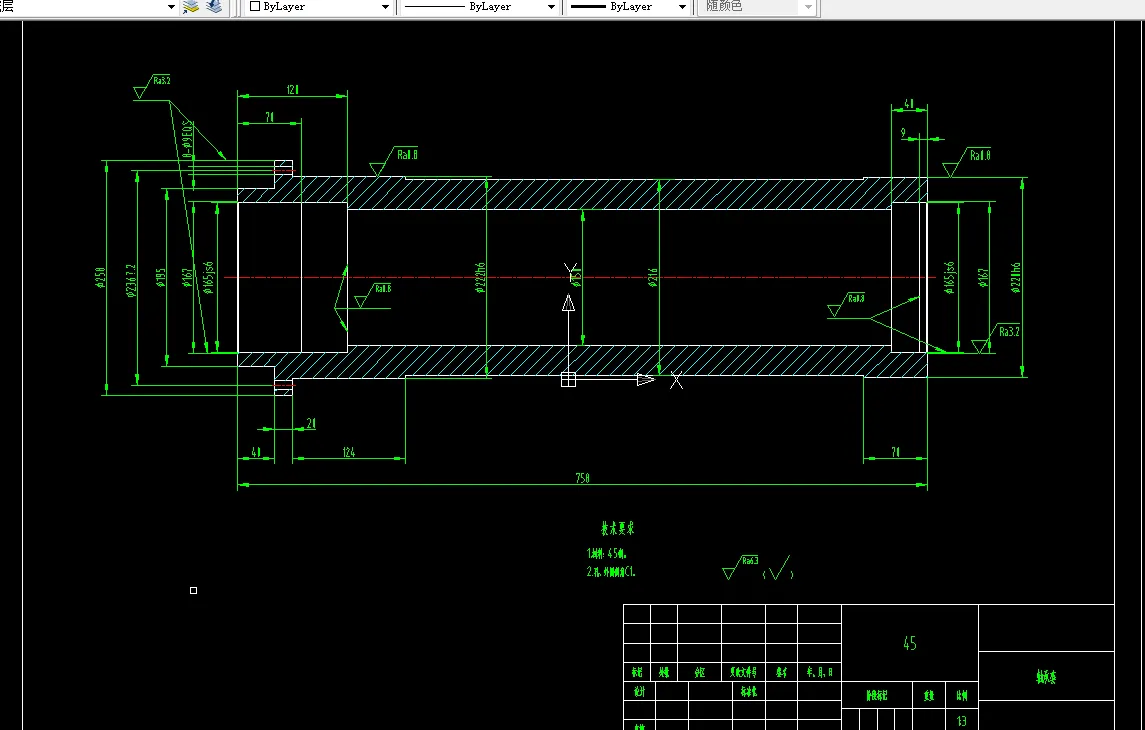
Task: Select the φ216 diameter dimension
Action: (652, 277)
